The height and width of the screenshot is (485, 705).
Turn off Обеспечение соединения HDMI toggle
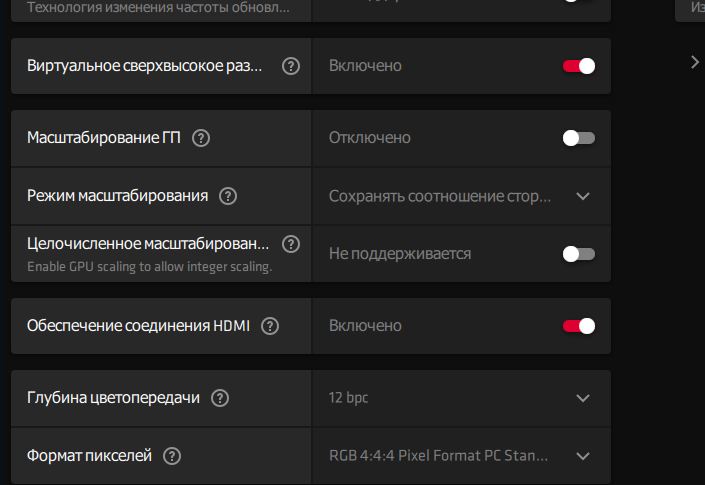(579, 326)
